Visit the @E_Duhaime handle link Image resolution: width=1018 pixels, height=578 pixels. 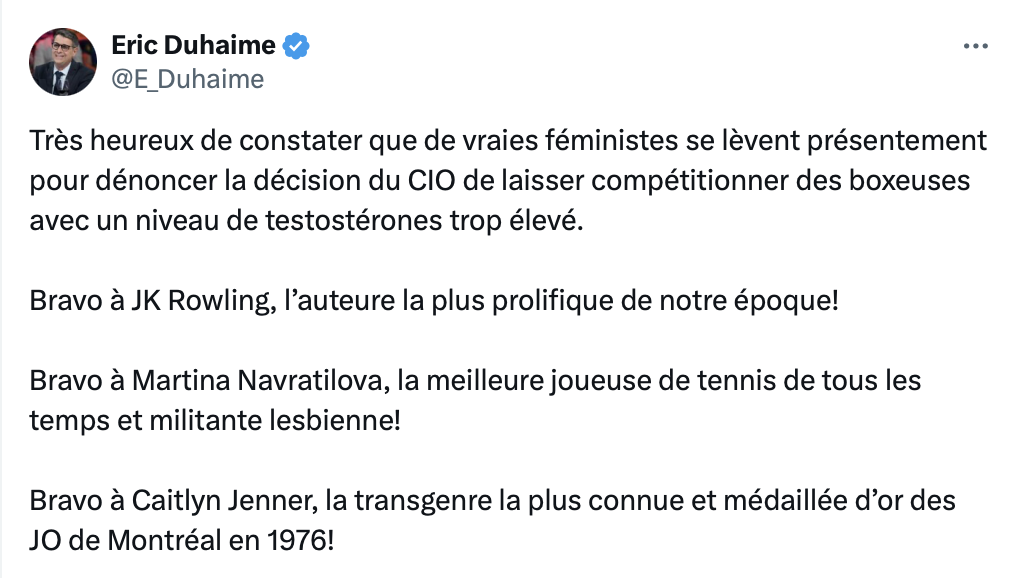click(188, 79)
